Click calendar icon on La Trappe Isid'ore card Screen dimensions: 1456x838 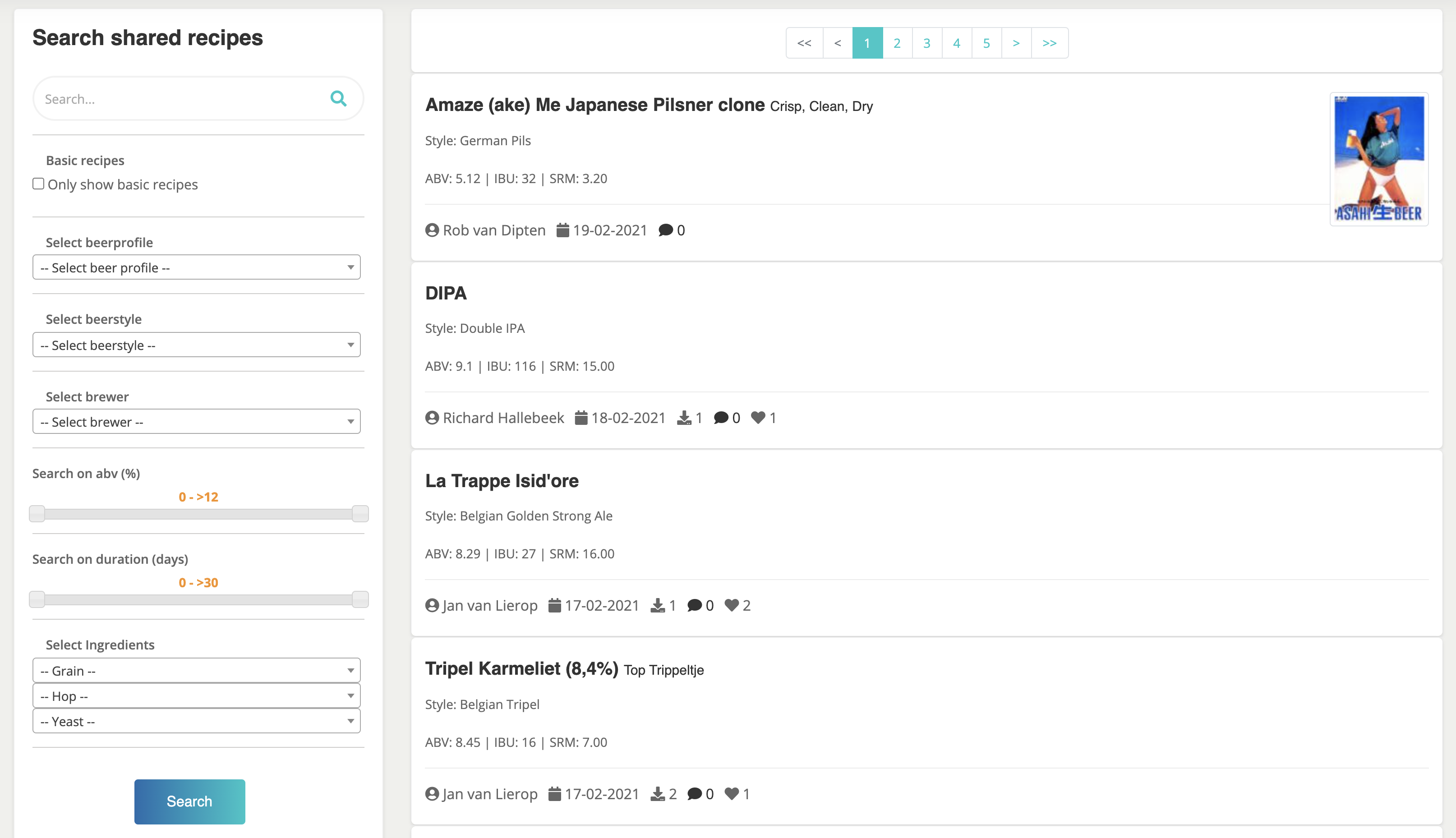click(x=555, y=605)
